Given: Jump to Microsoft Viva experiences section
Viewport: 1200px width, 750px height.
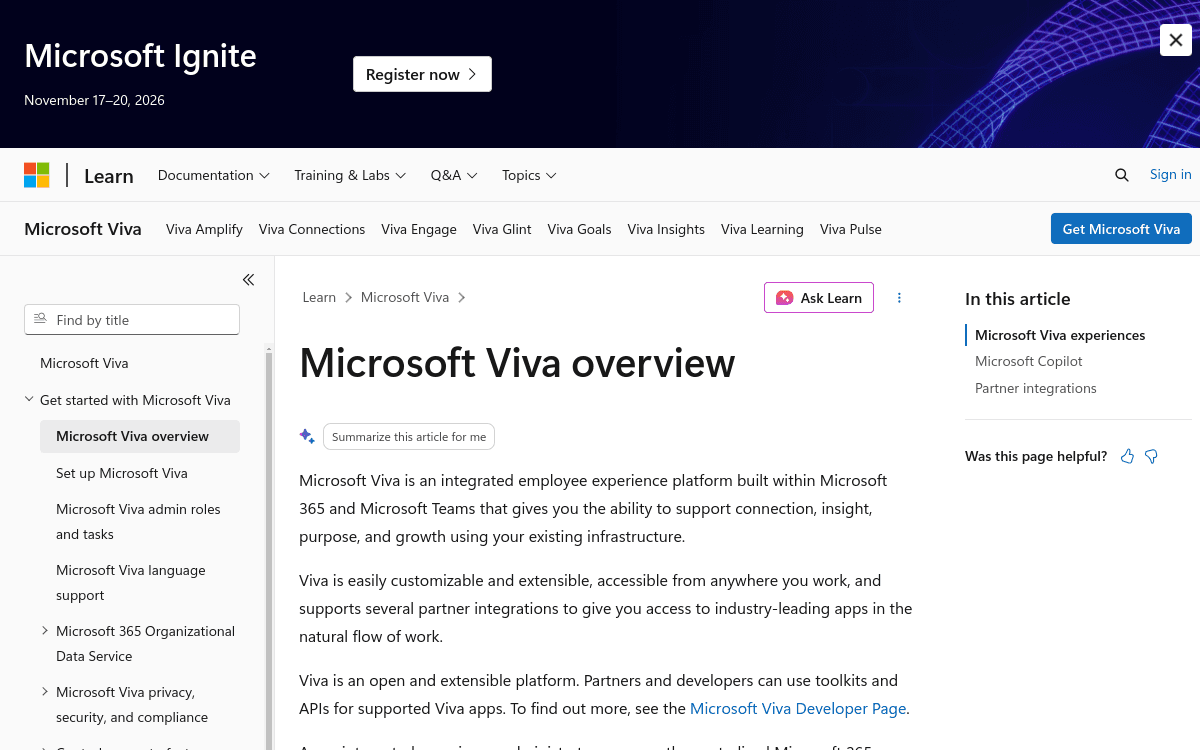Looking at the screenshot, I should (x=1060, y=335).
